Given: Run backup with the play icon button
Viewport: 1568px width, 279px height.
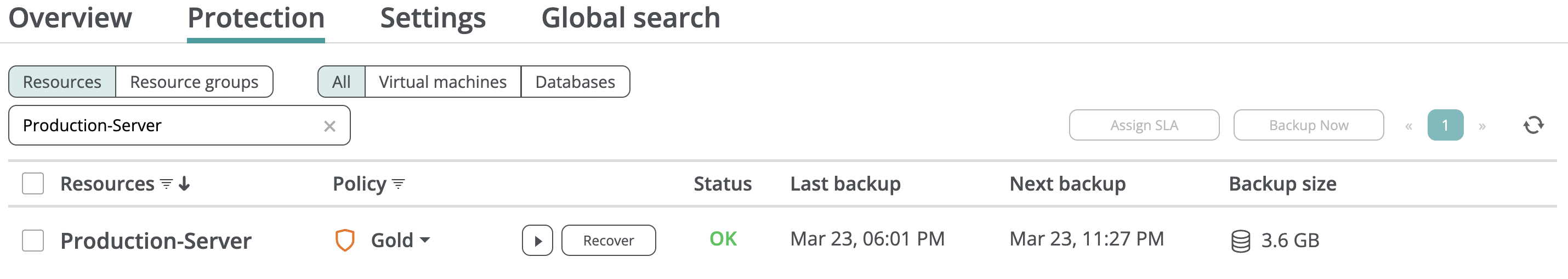Looking at the screenshot, I should pos(537,241).
